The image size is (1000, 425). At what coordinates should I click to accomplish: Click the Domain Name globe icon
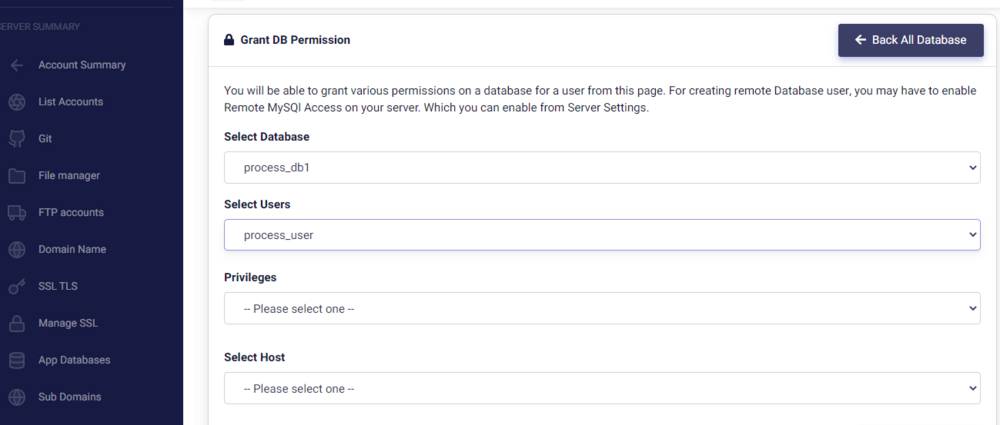click(16, 249)
